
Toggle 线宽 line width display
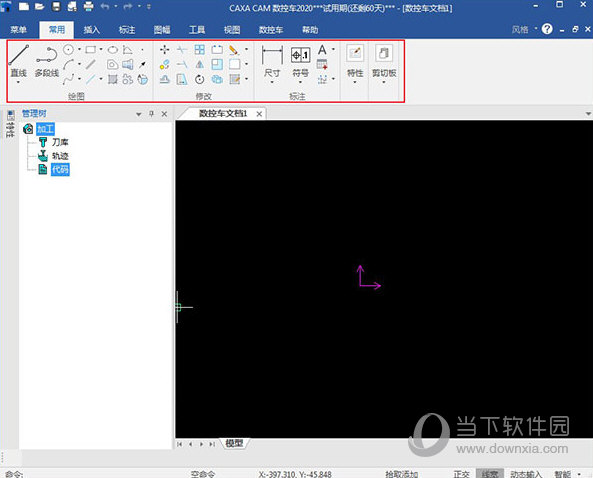(490, 474)
